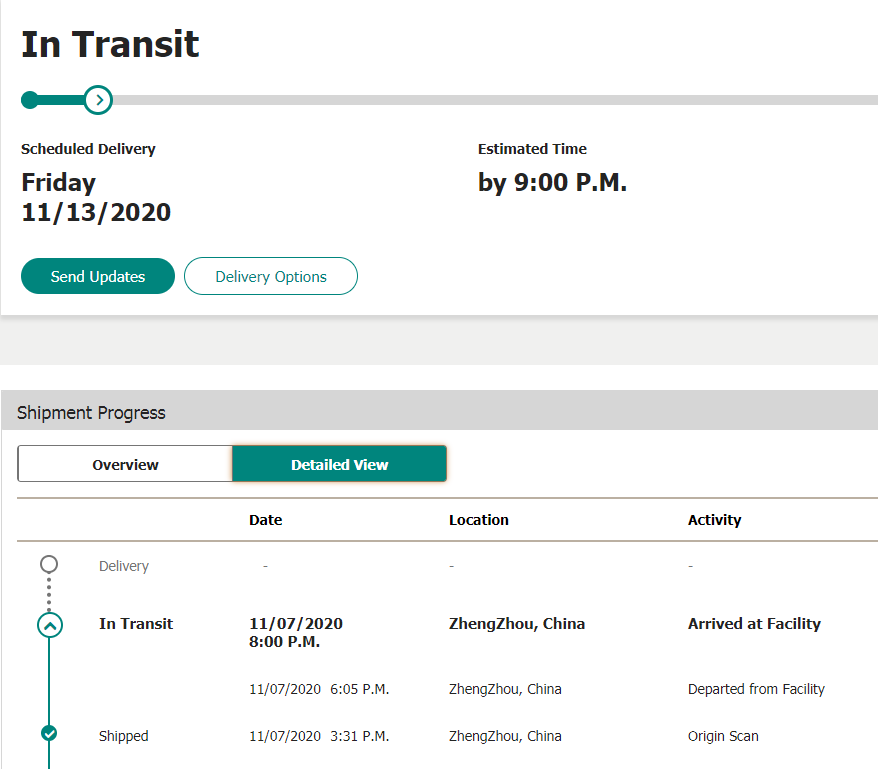878x769 pixels.
Task: Click the teal start dot on progress bar
Action: pos(30,100)
